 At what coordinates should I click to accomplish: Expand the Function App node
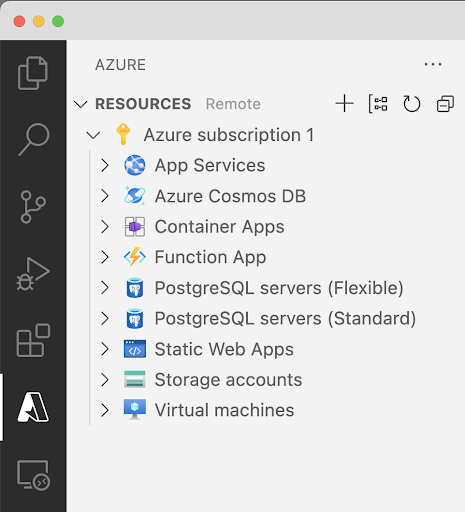(x=105, y=257)
